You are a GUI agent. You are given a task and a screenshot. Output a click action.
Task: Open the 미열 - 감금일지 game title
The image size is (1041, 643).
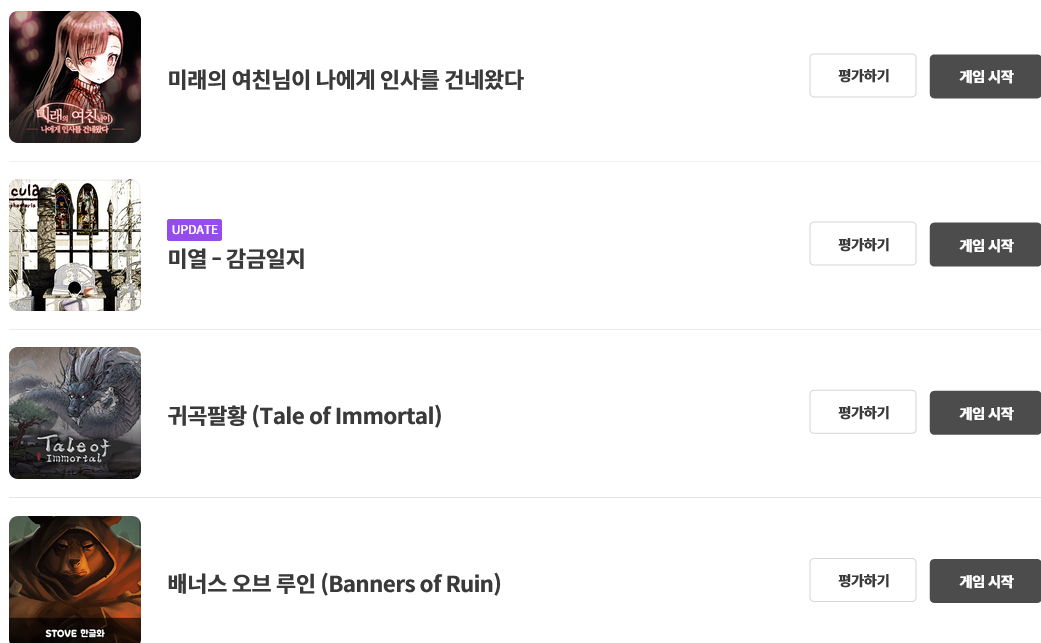[x=236, y=259]
